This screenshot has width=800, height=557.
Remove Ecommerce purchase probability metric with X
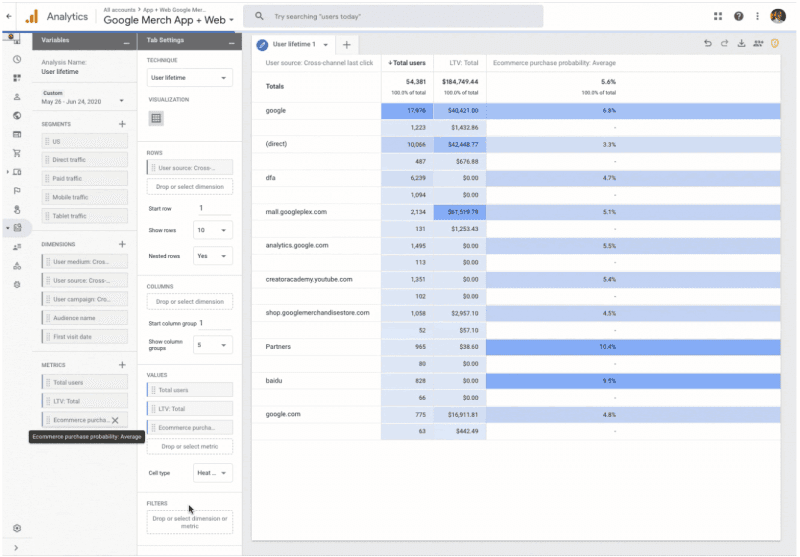point(115,420)
